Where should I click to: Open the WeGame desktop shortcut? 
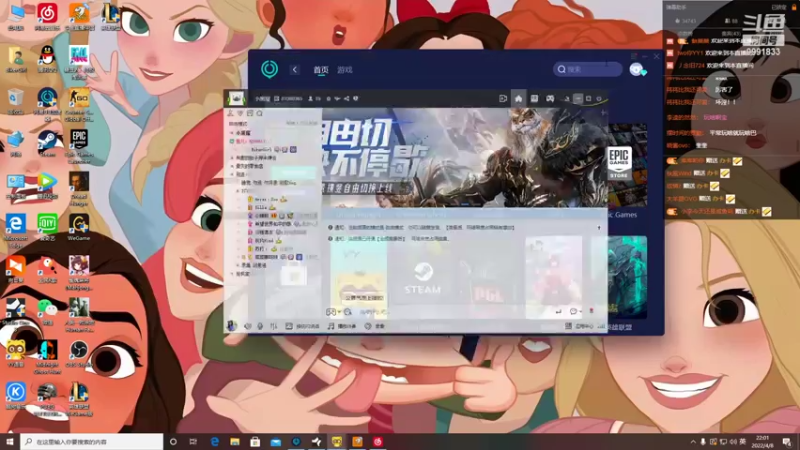tap(79, 227)
